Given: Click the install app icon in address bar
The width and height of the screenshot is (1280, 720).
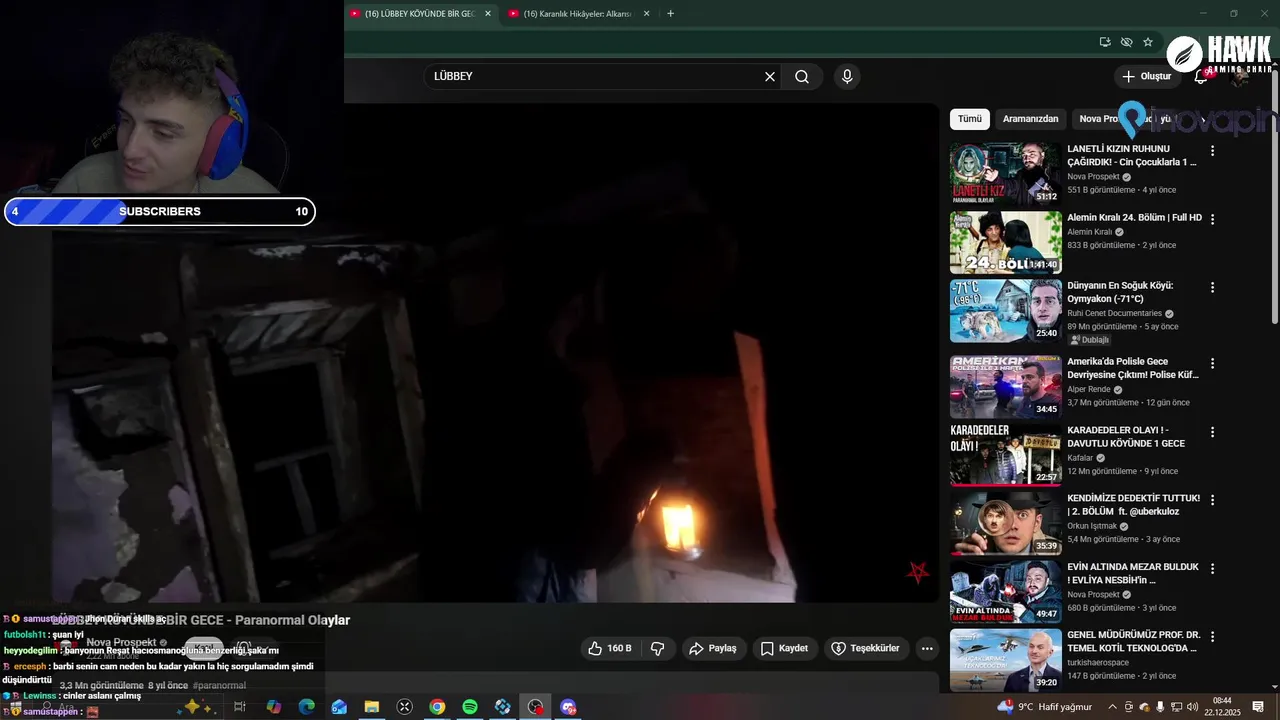Looking at the screenshot, I should point(1105,42).
